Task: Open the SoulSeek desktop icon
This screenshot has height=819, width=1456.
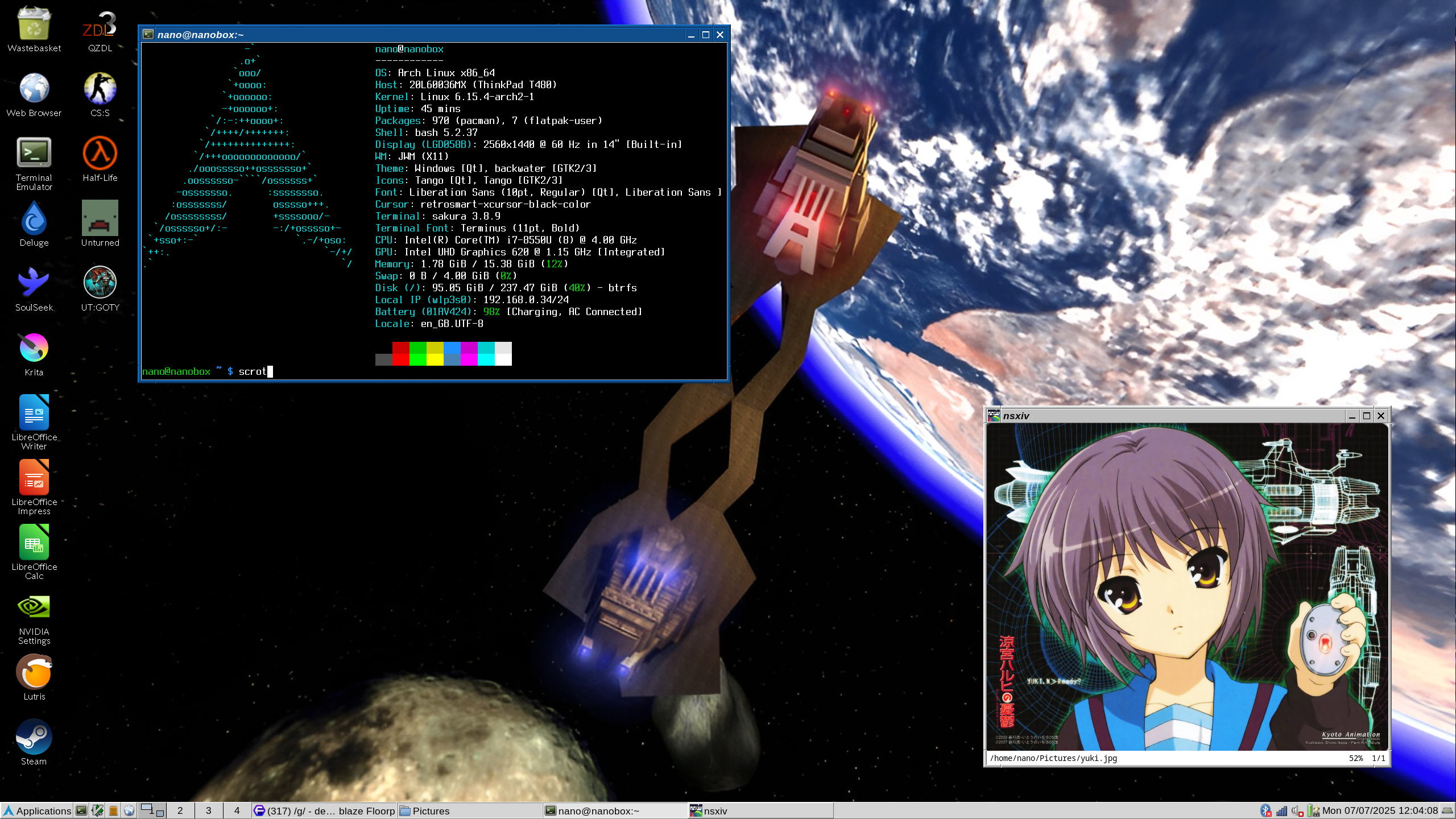Action: click(x=34, y=289)
